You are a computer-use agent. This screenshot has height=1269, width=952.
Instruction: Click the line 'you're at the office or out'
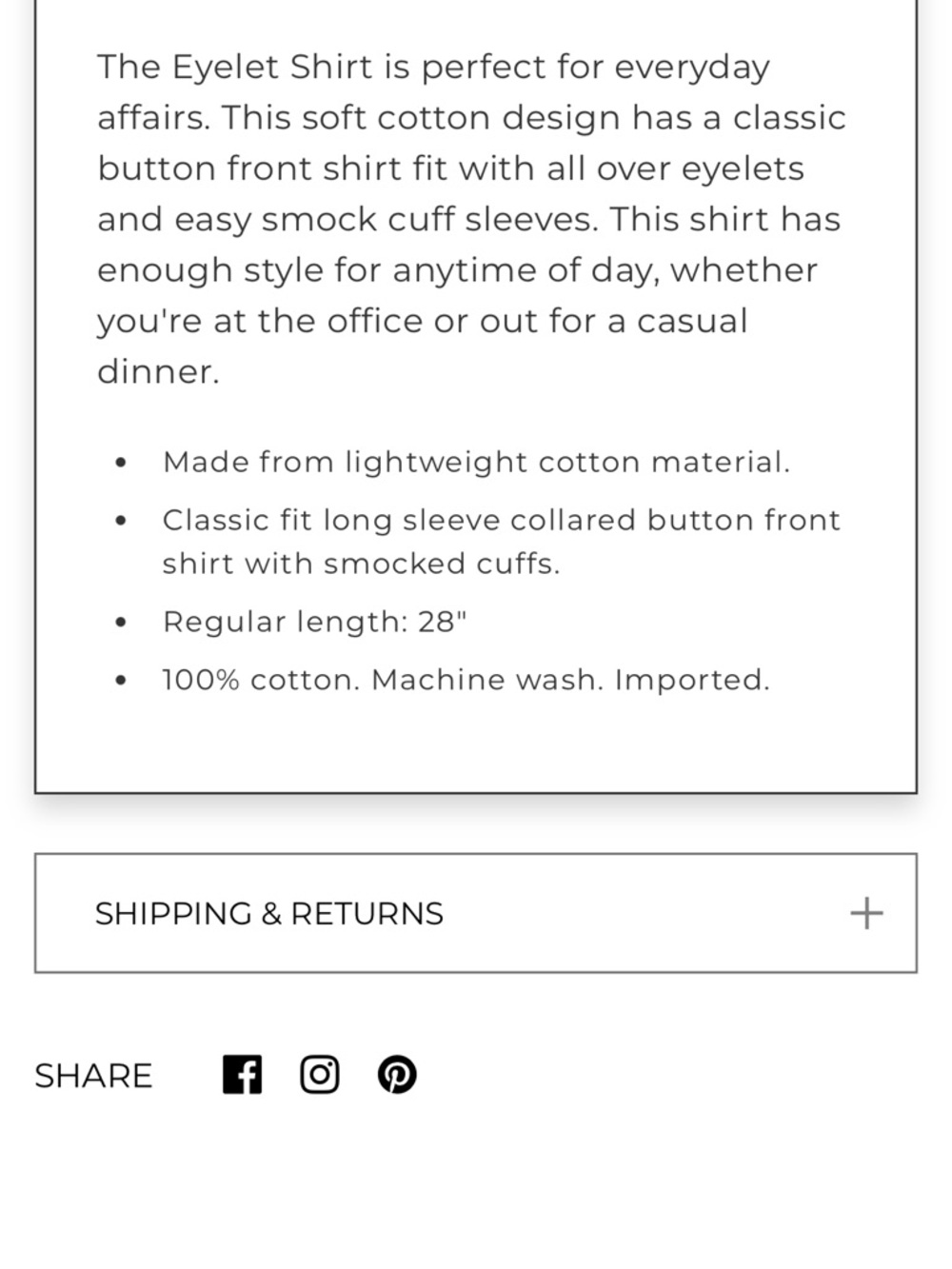423,321
